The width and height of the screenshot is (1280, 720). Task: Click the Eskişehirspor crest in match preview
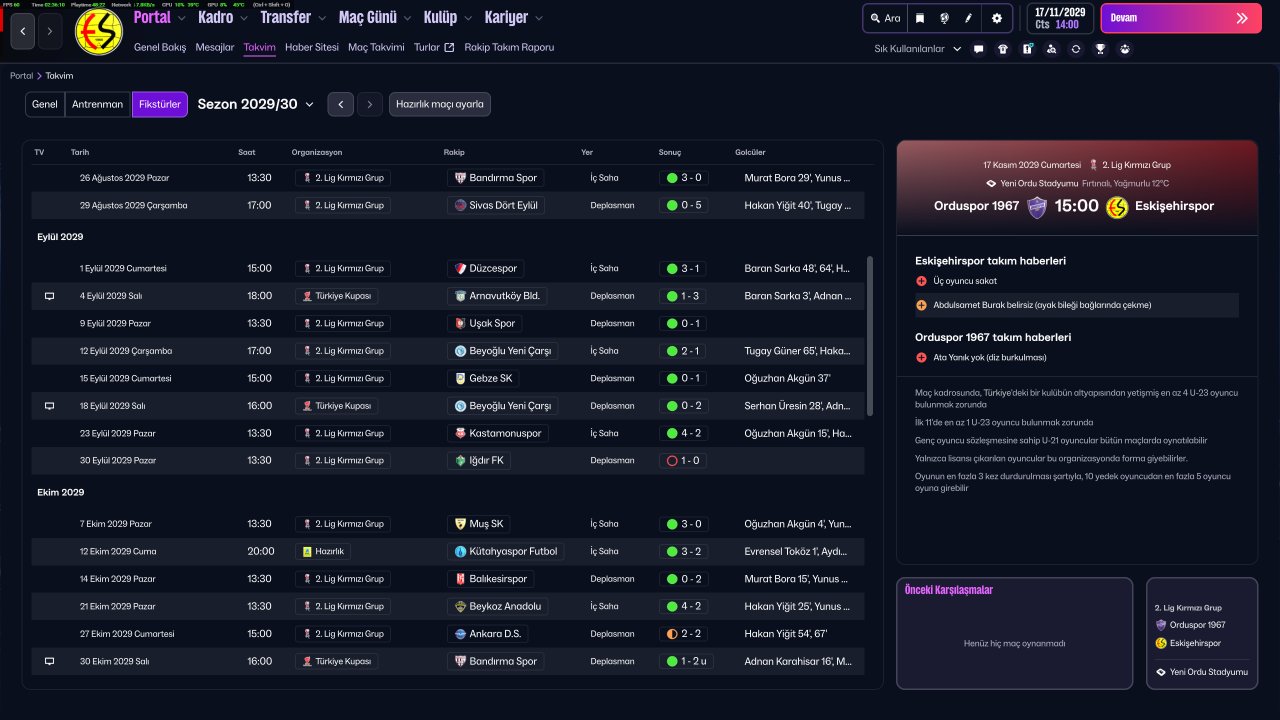point(1117,206)
